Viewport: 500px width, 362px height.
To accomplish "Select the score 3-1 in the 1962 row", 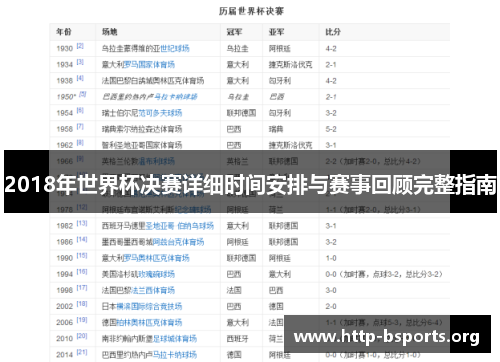I will [331, 145].
